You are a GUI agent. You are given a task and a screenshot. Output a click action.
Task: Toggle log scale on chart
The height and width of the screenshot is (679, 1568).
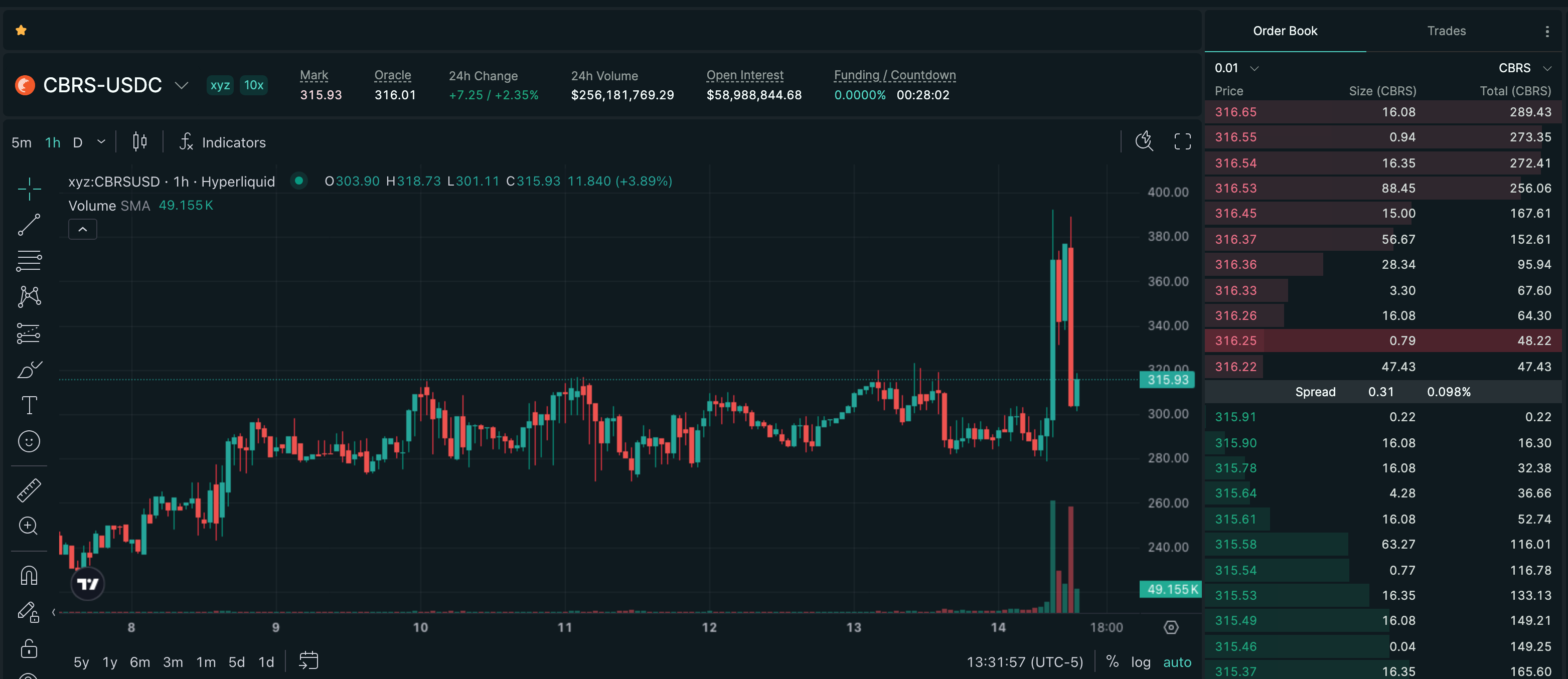tap(1141, 662)
